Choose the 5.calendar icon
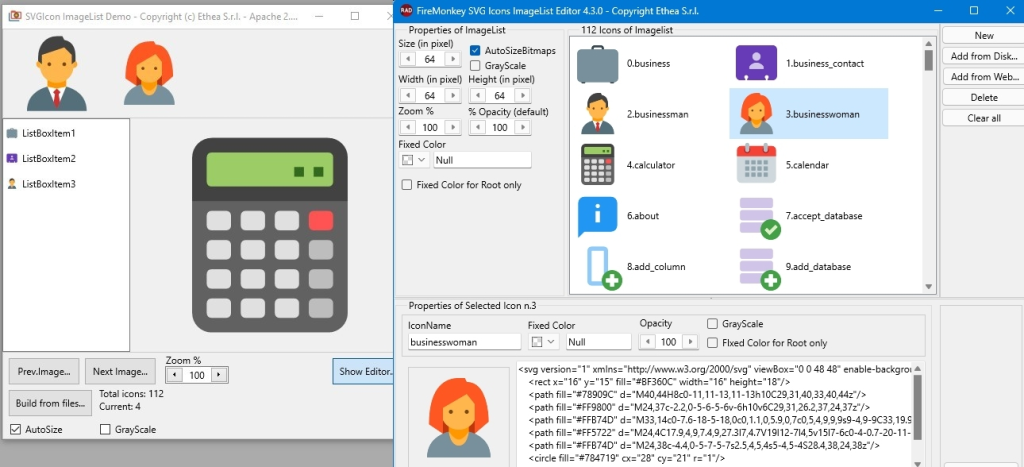Screen dimensions: 1024x467 [756, 165]
